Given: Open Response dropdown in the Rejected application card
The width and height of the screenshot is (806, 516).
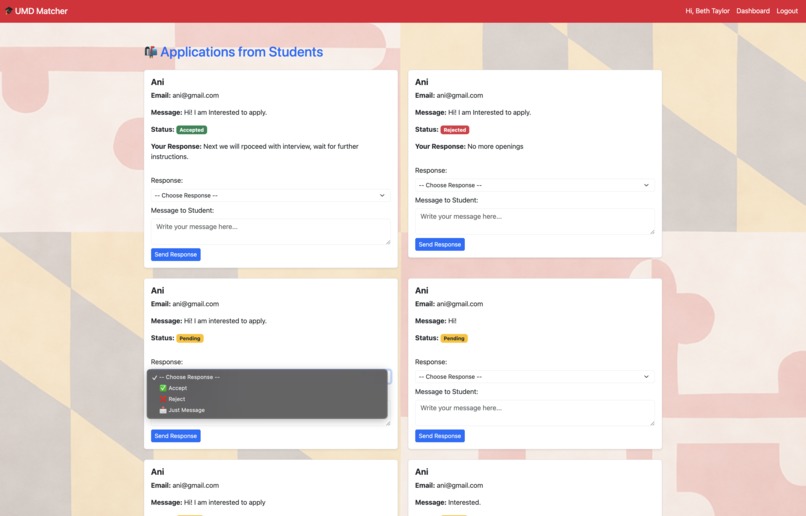Looking at the screenshot, I should point(535,185).
